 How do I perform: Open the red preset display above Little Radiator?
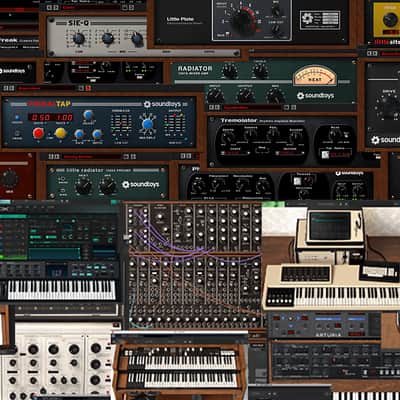(91, 156)
